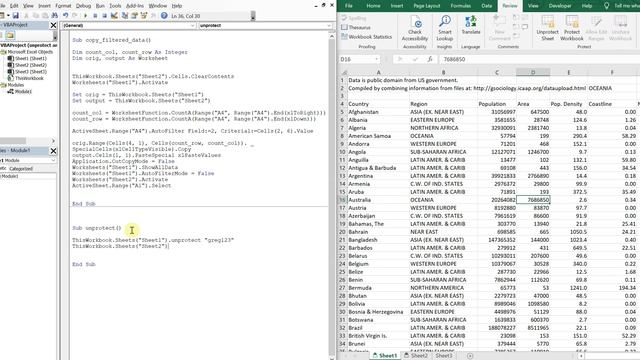Switch to Sheet3 worksheet tab
The height and width of the screenshot is (360, 640).
point(444,356)
